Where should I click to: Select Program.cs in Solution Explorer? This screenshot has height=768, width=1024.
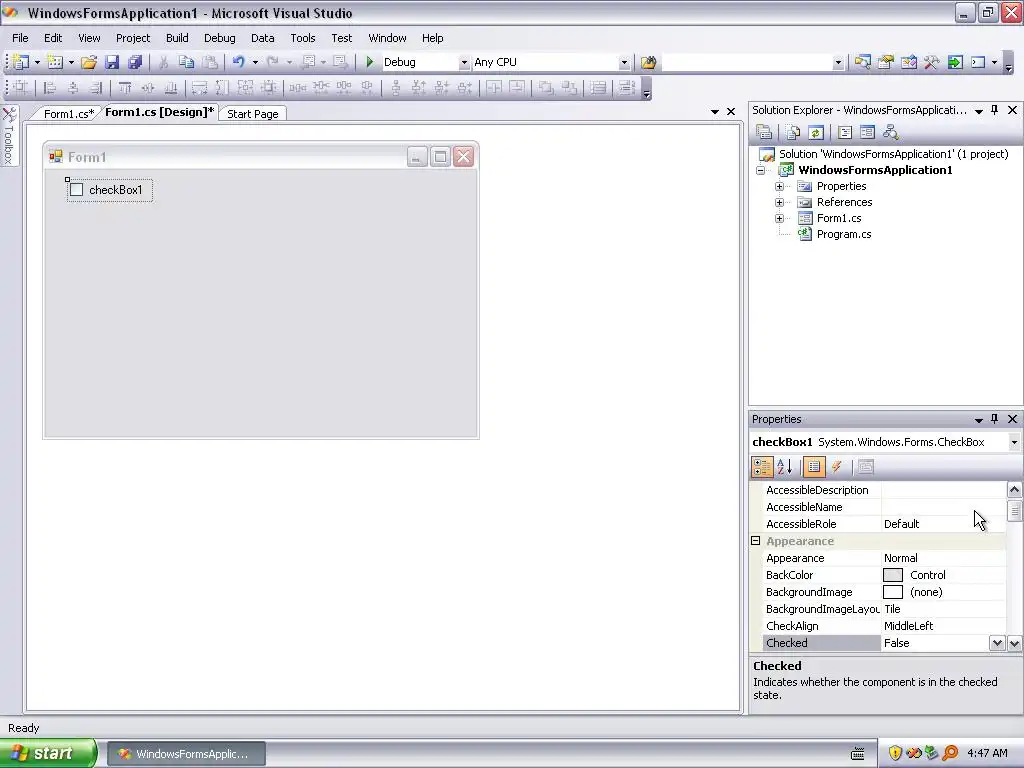pos(844,234)
